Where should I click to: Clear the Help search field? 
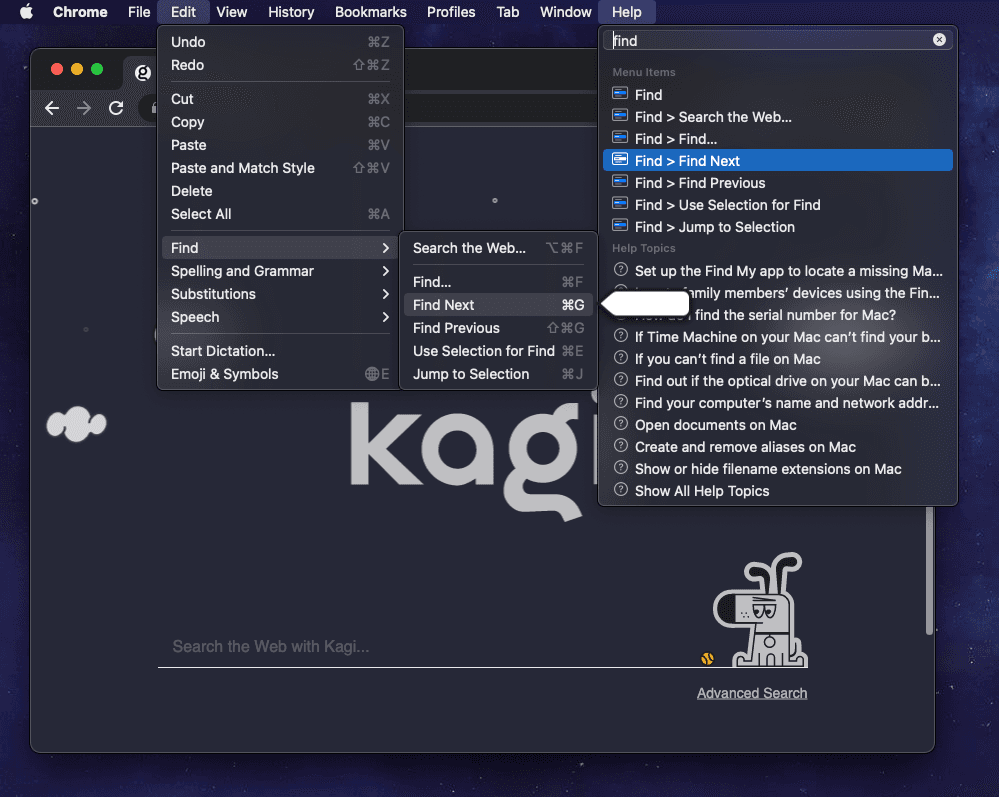tap(939, 39)
